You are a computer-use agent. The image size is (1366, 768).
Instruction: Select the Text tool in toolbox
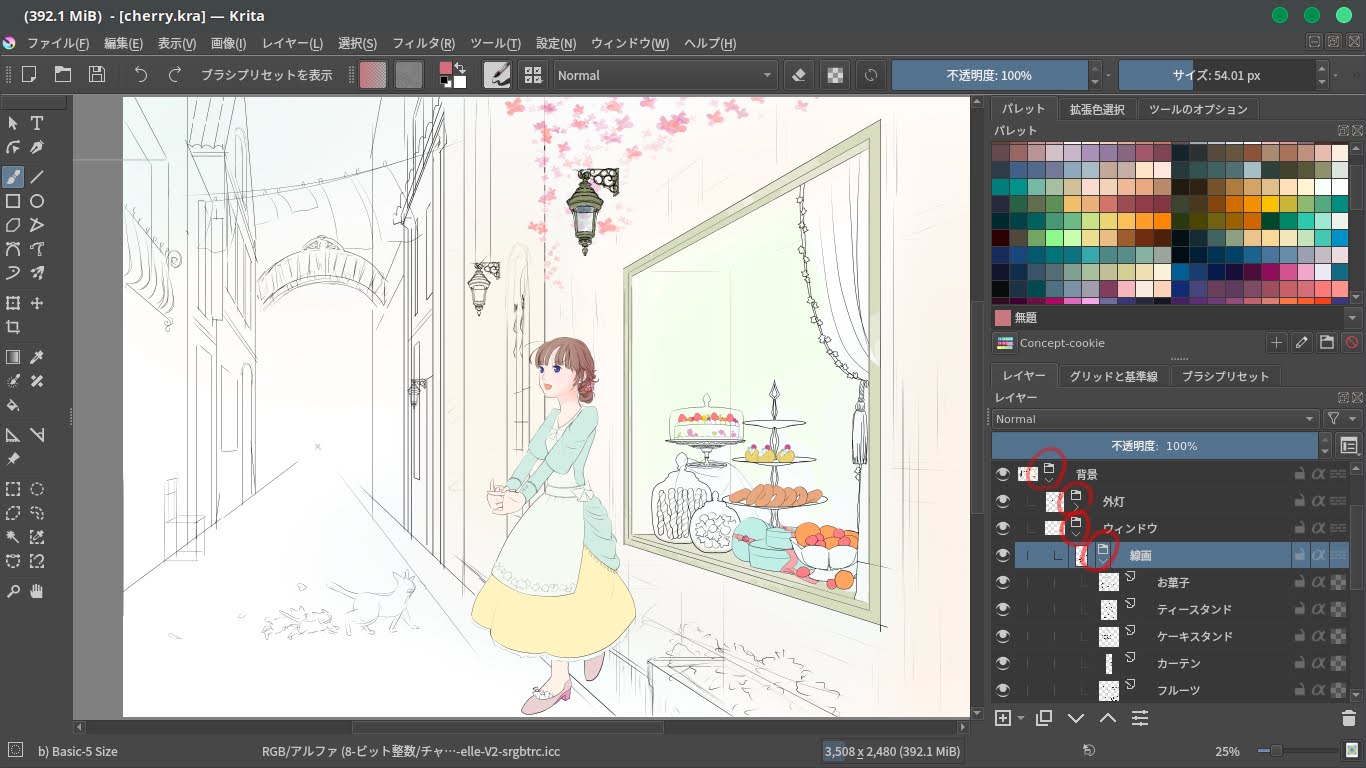pyautogui.click(x=37, y=123)
